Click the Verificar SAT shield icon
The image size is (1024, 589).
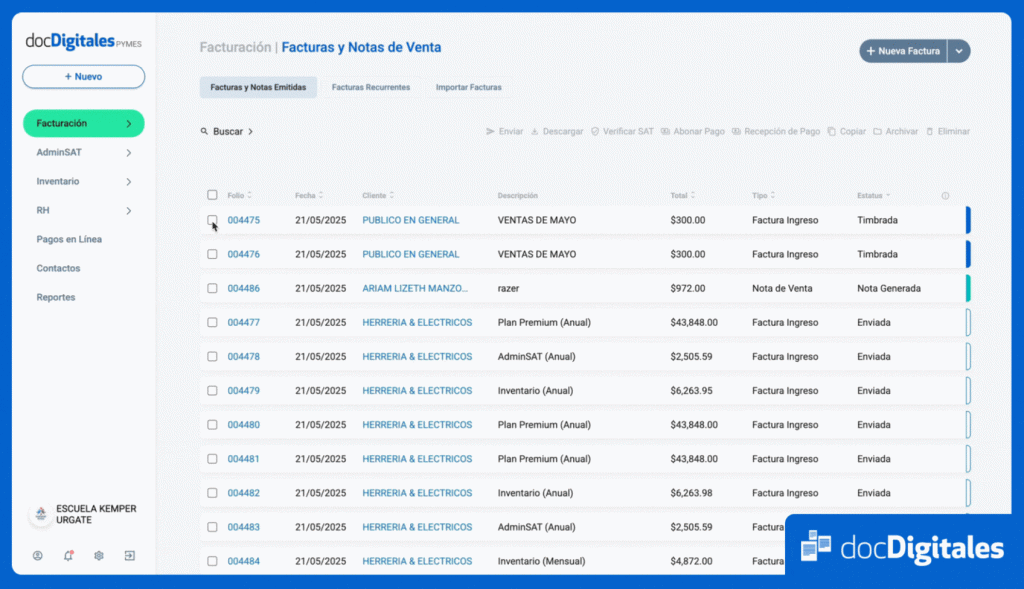pyautogui.click(x=595, y=132)
